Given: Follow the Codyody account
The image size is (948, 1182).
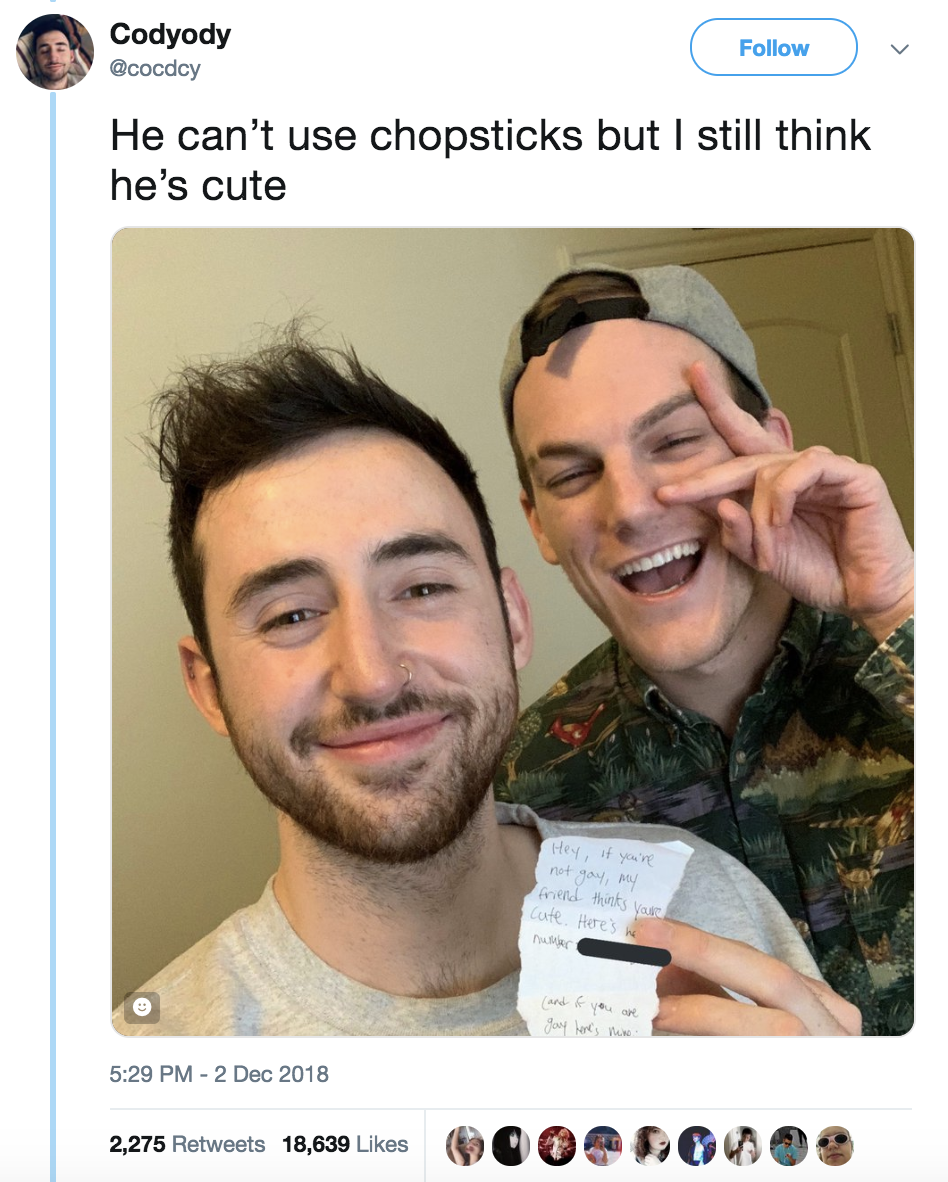Looking at the screenshot, I should pyautogui.click(x=773, y=47).
